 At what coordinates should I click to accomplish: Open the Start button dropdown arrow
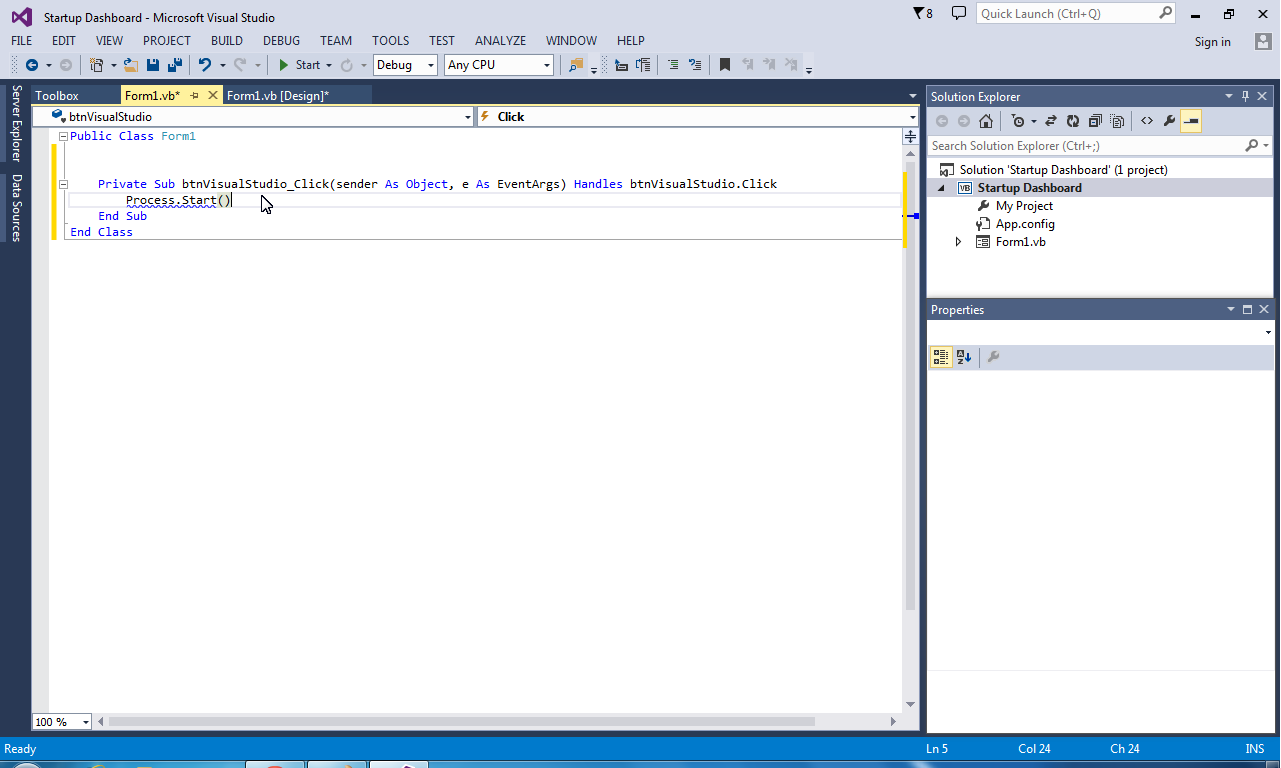(x=329, y=65)
